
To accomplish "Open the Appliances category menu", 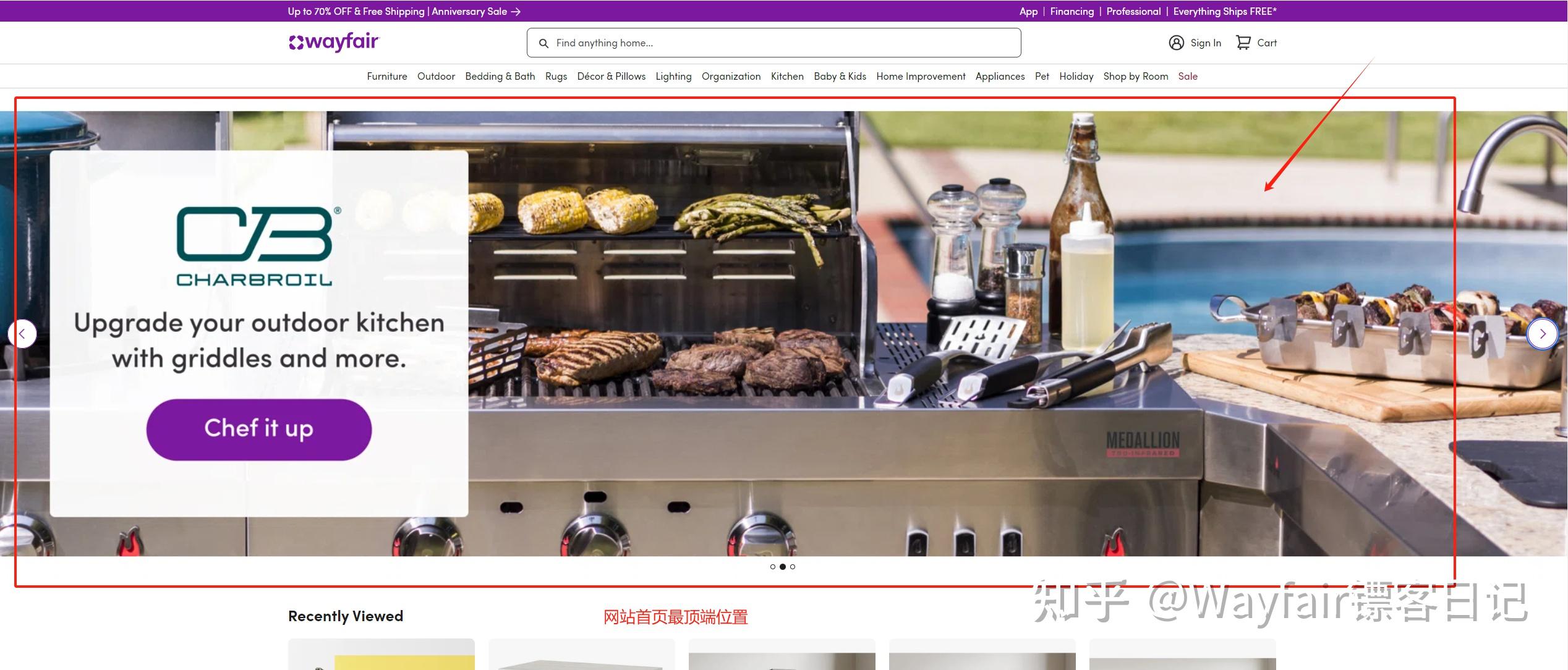I will coord(1000,76).
